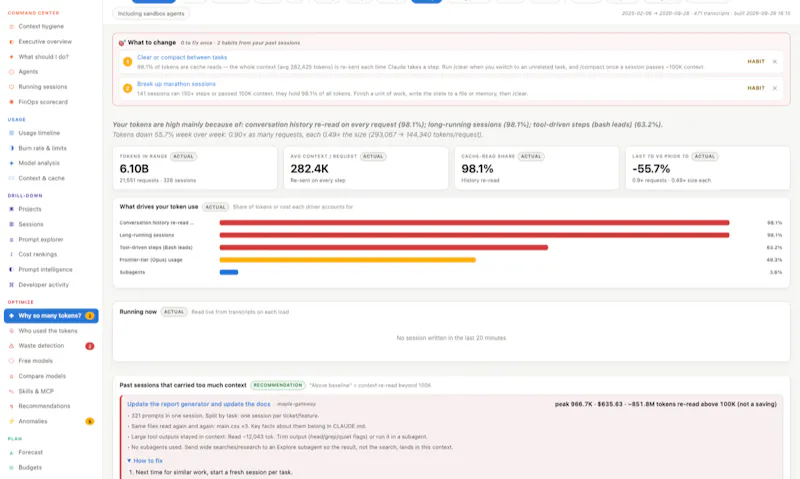Viewport: 800px width, 479px height.
Task: Click the Developer activity icon
Action: coord(11,285)
